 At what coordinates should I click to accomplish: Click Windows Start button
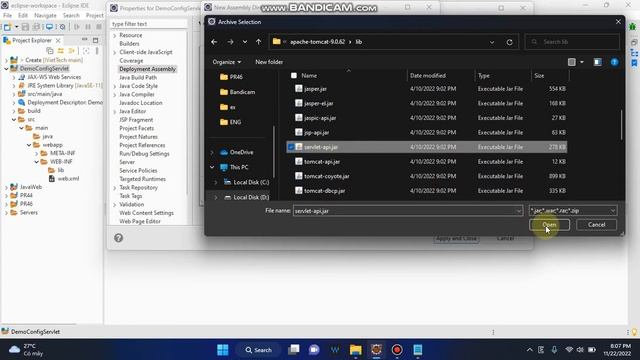(223, 350)
